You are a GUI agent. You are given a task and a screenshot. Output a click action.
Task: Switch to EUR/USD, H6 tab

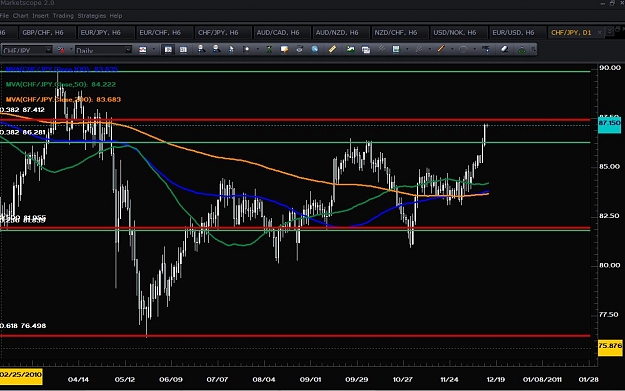point(517,33)
